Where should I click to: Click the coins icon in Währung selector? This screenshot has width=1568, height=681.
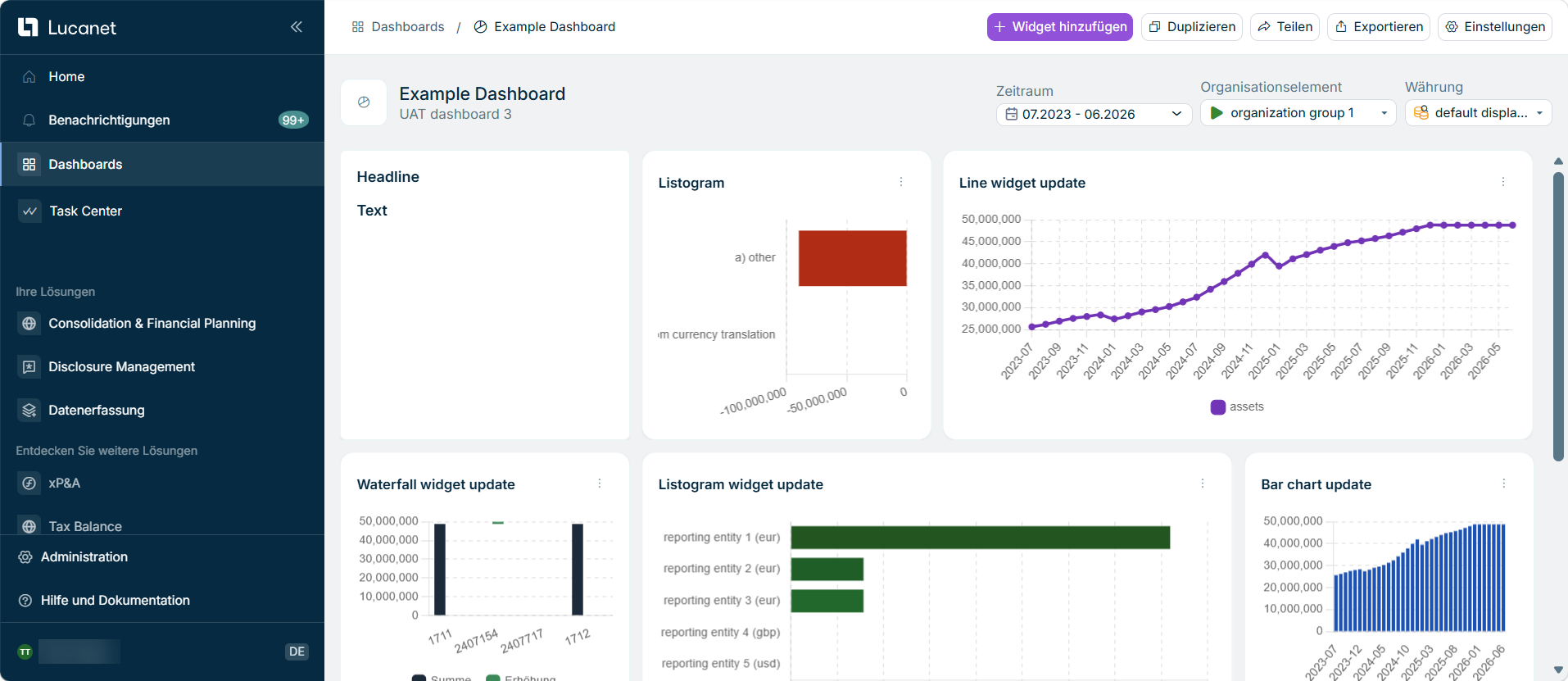1421,112
